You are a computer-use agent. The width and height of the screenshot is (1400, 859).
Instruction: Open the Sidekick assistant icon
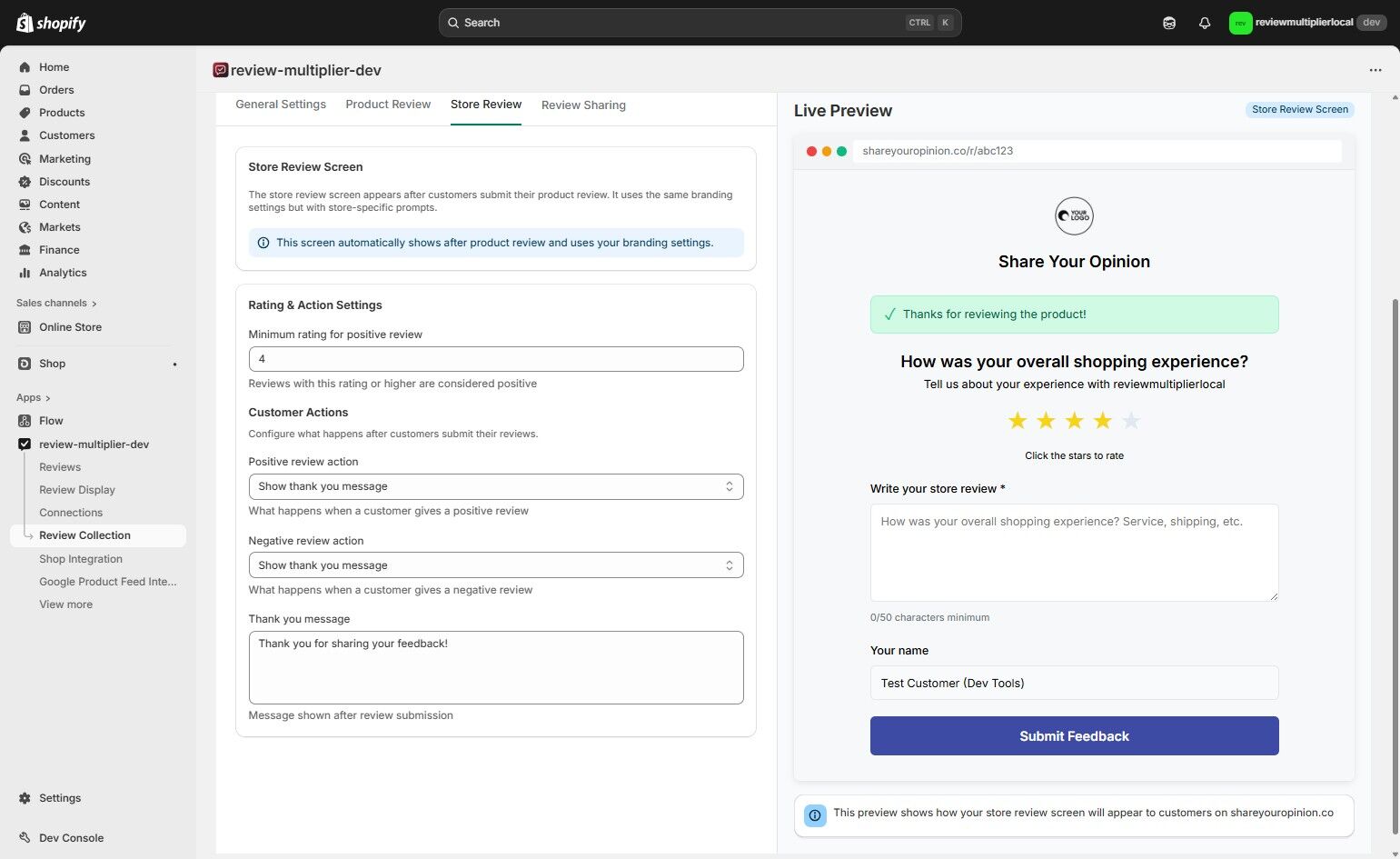(1169, 23)
